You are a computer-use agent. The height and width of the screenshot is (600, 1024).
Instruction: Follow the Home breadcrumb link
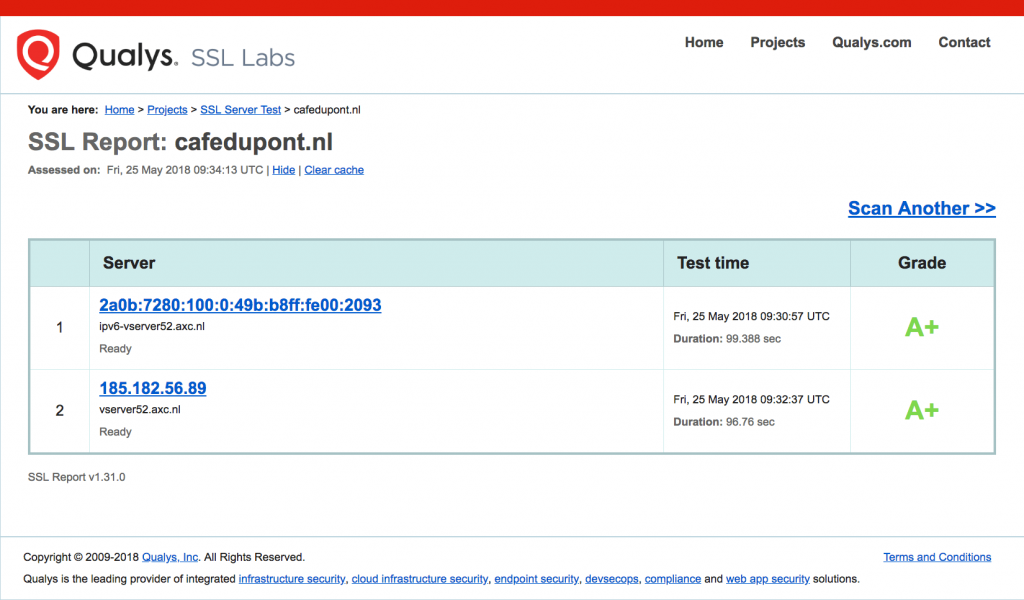point(120,110)
